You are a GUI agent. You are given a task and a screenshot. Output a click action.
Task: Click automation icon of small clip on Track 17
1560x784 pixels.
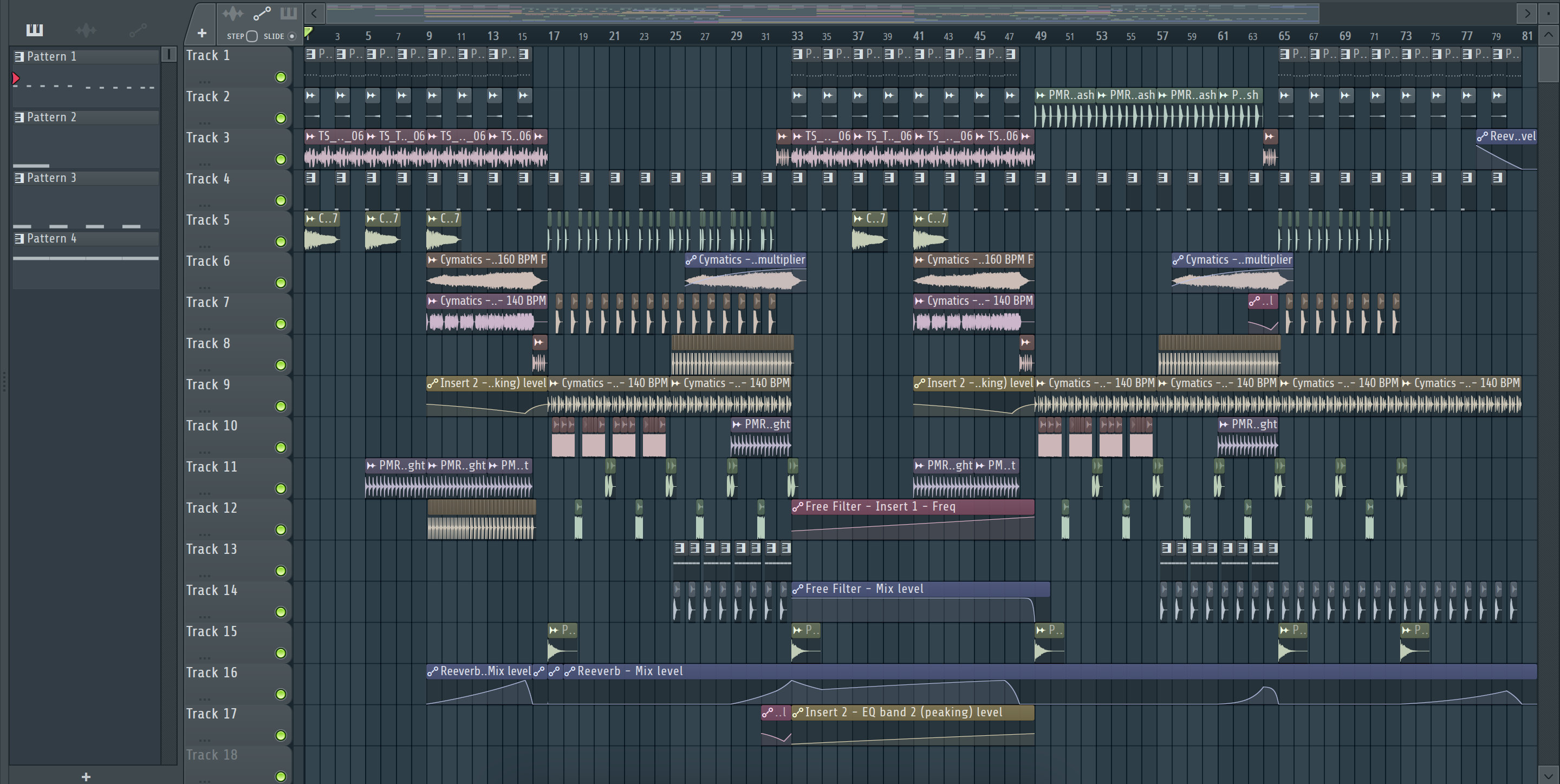click(x=768, y=713)
